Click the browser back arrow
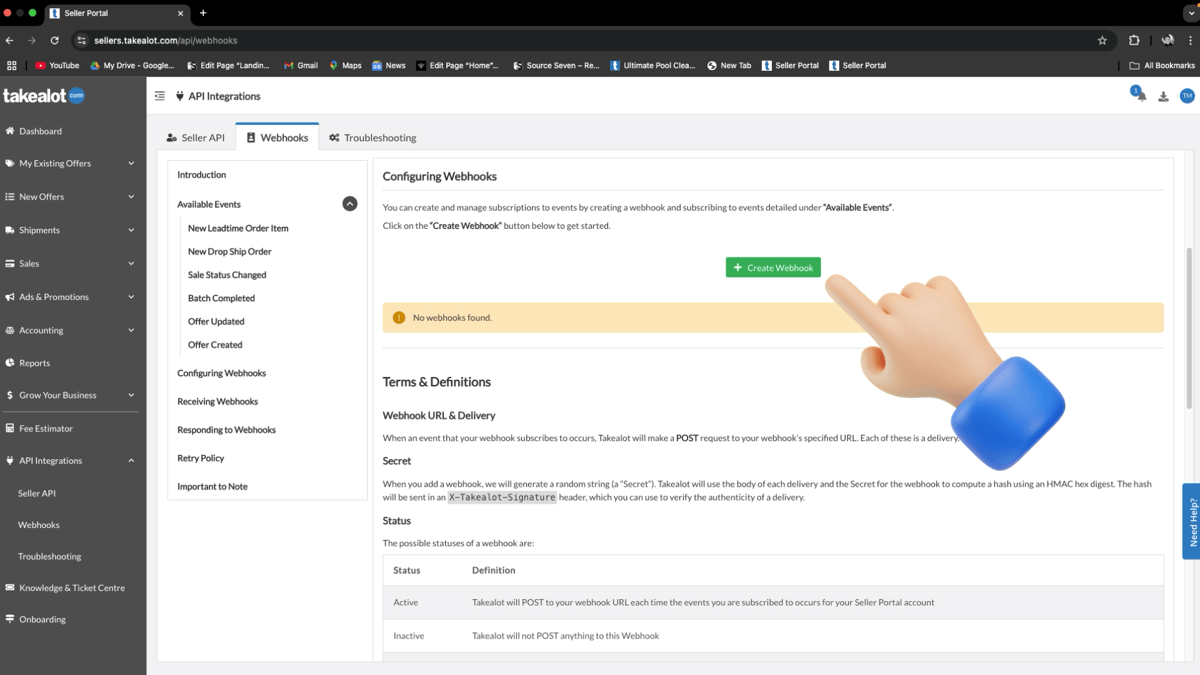 click(10, 41)
